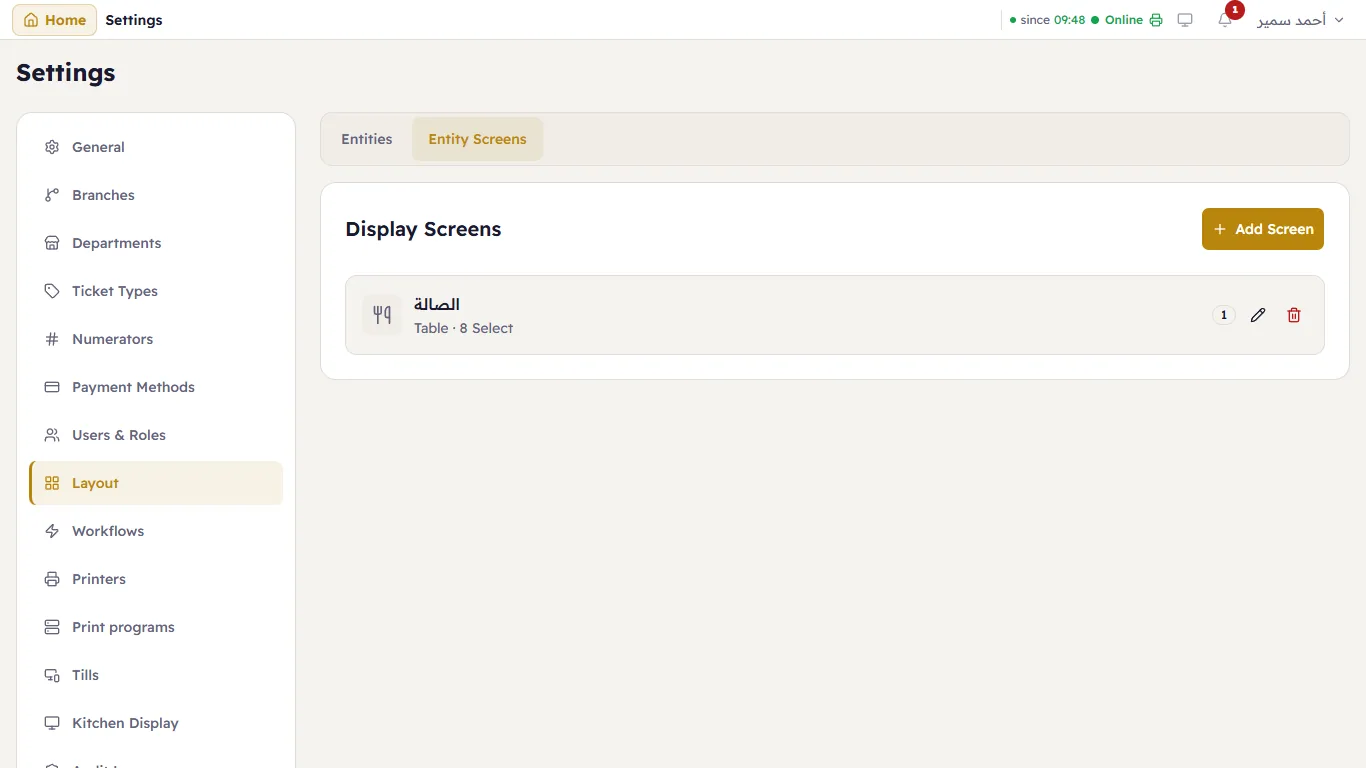Image resolution: width=1366 pixels, height=768 pixels.
Task: Click the count badge on الصالة row
Action: [1224, 315]
